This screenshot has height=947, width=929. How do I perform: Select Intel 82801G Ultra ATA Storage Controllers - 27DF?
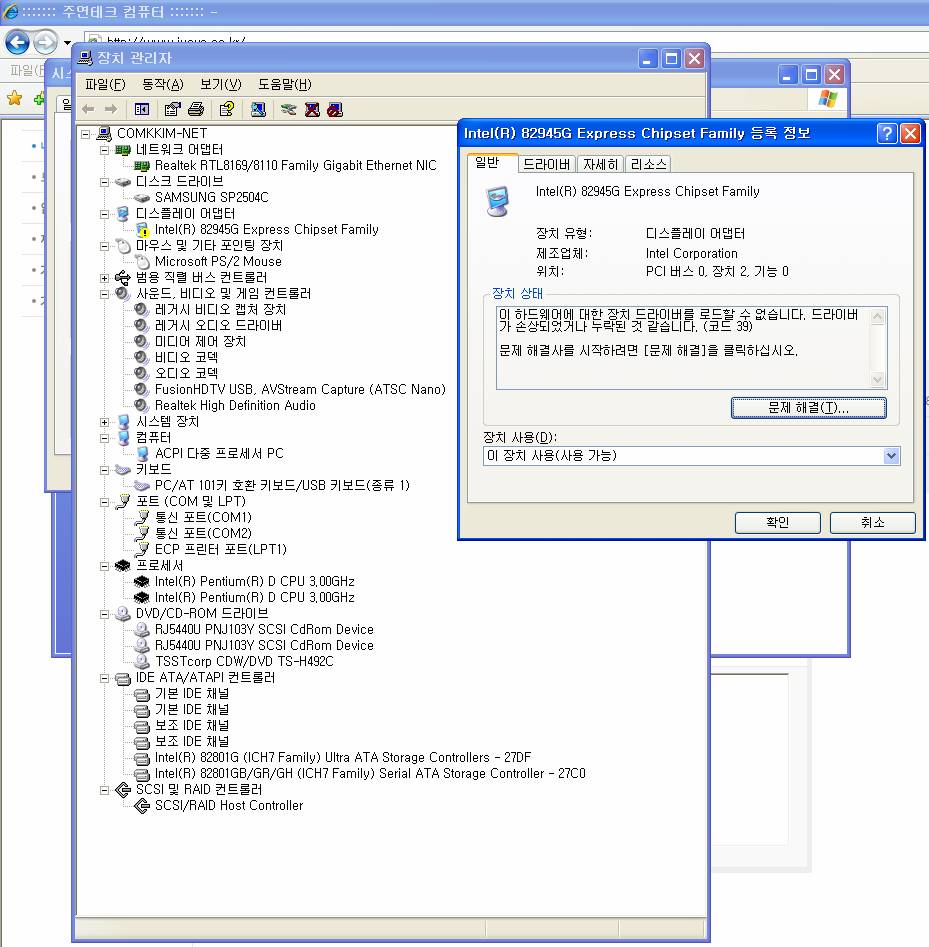(343, 758)
